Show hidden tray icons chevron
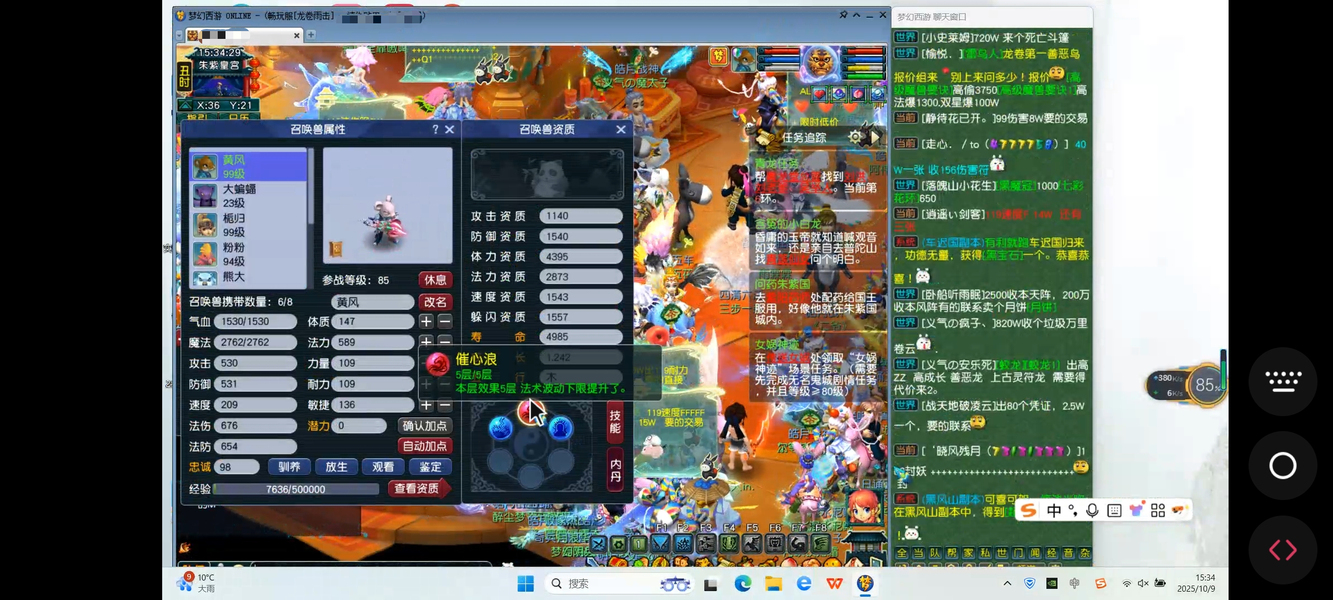 click(x=1007, y=584)
